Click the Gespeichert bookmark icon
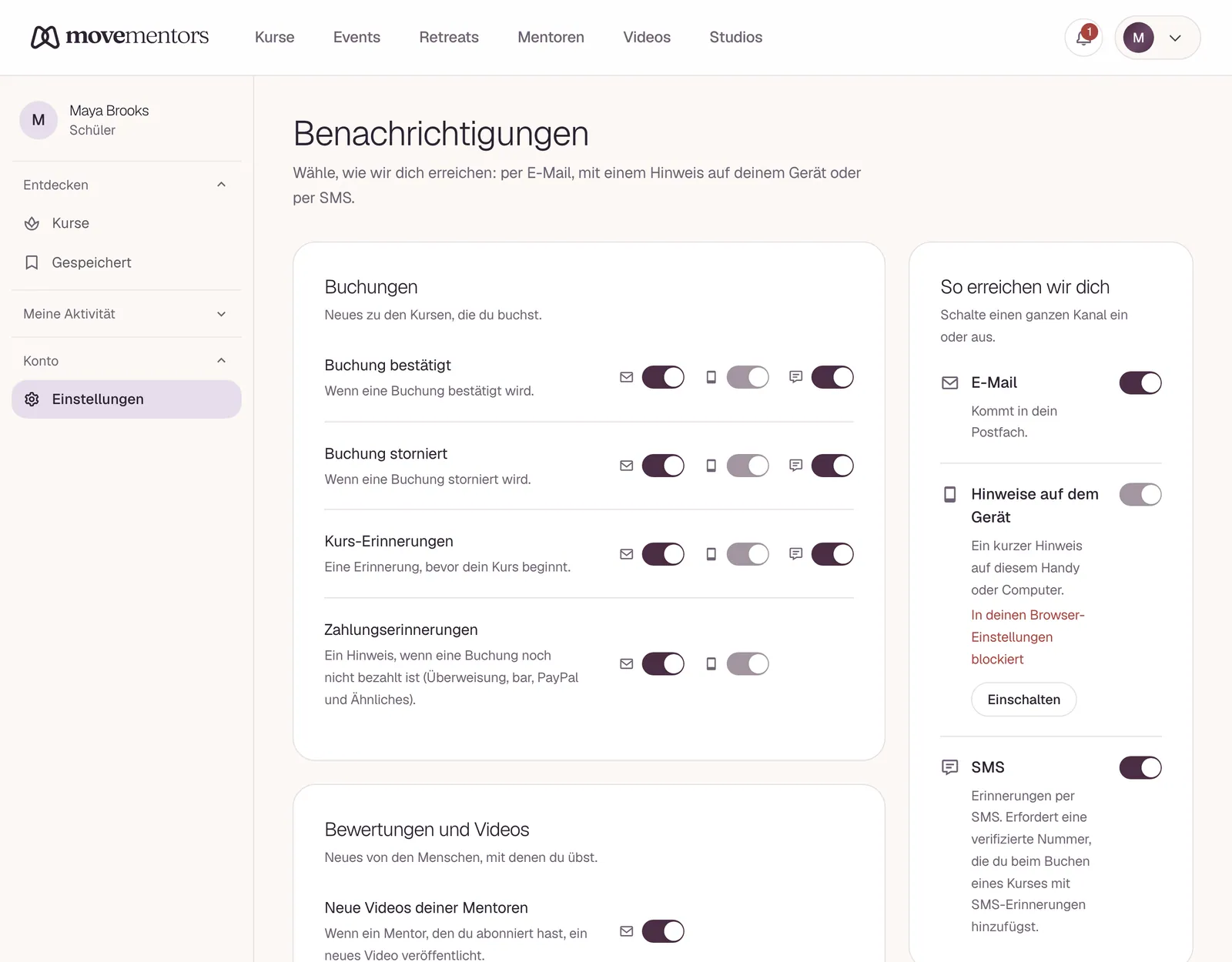Viewport: 1232px width, 962px height. pyautogui.click(x=32, y=262)
